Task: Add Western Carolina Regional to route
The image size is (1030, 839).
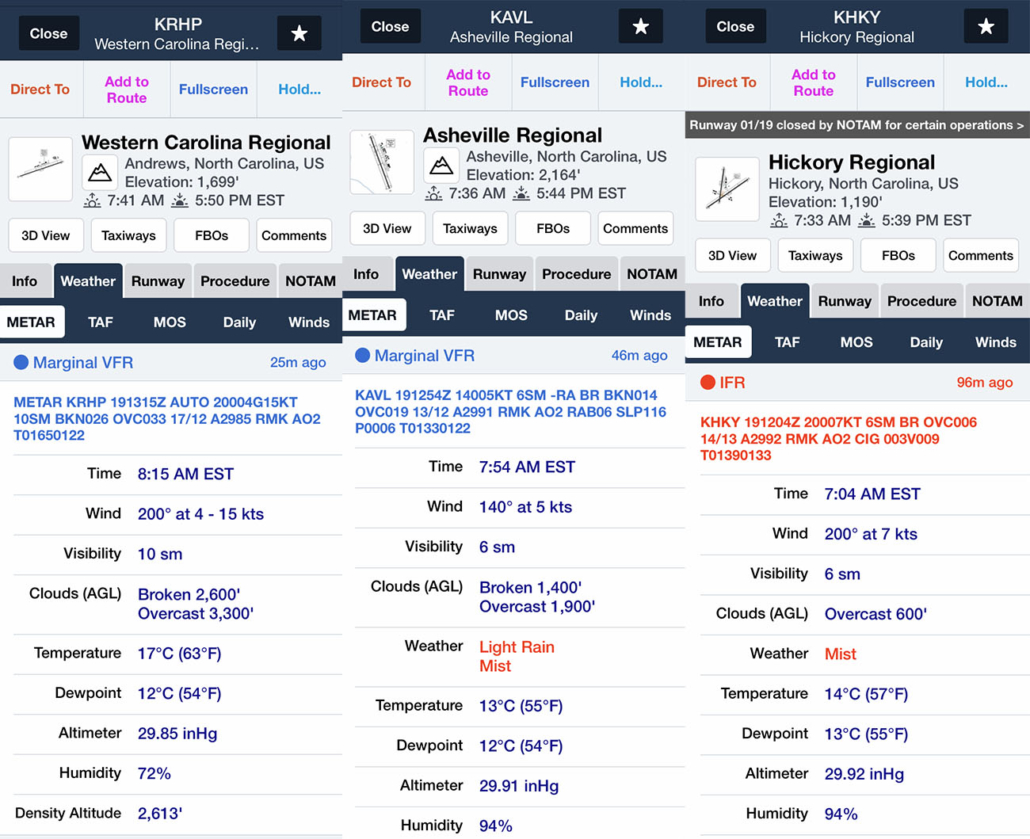Action: pos(126,89)
